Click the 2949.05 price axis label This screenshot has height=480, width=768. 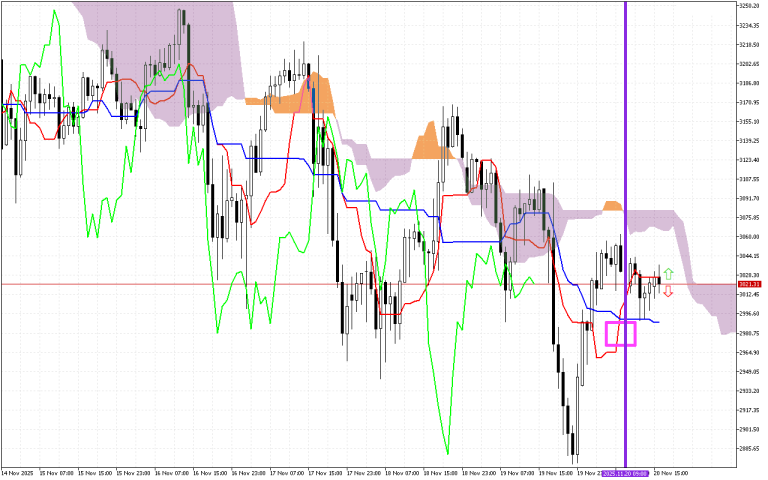[749, 371]
